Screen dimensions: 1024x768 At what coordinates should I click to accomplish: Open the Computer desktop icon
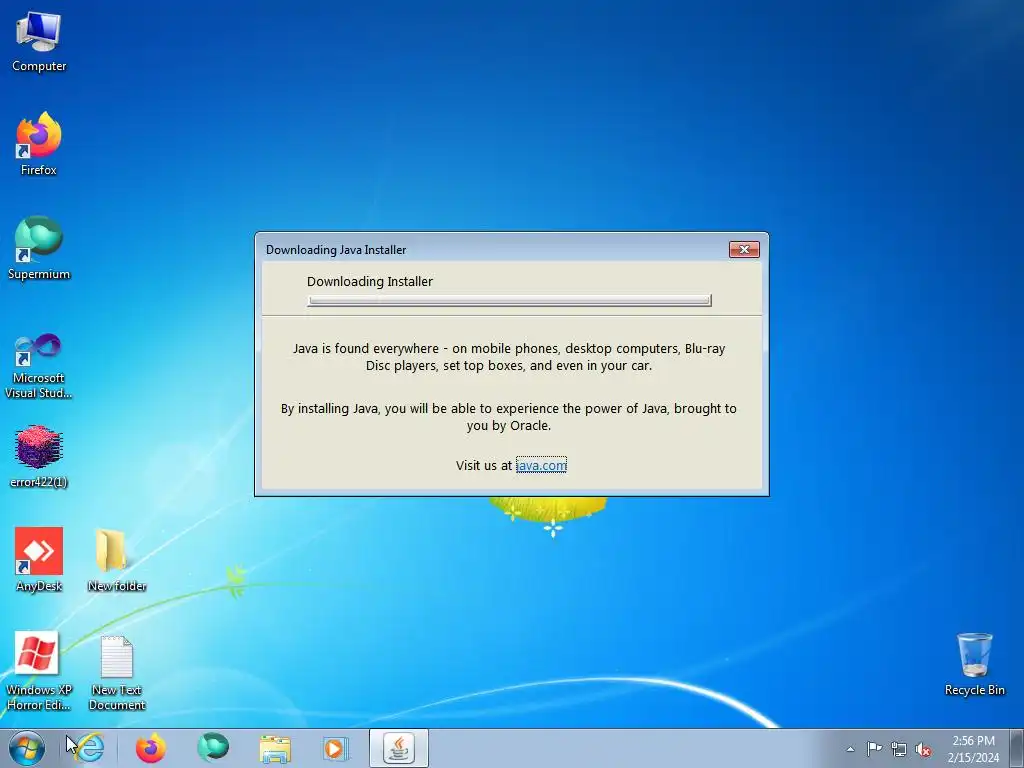coord(39,41)
